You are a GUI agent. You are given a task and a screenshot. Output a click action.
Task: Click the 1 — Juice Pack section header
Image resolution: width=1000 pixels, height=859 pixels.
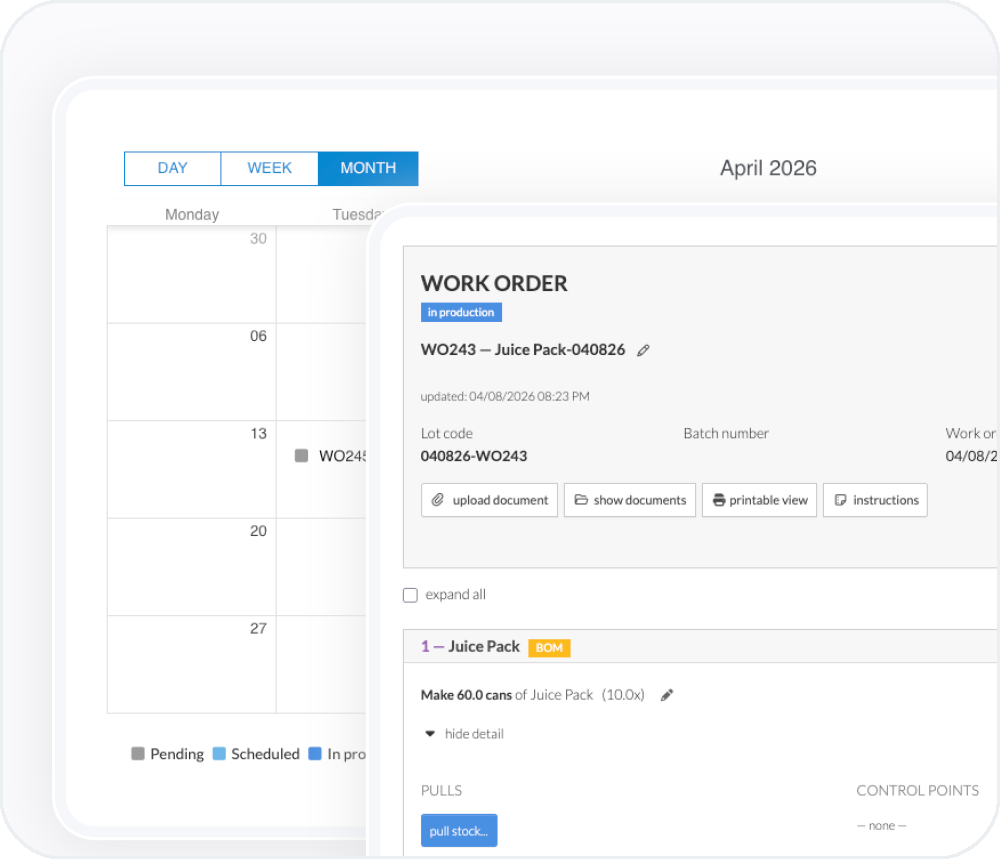click(x=700, y=647)
